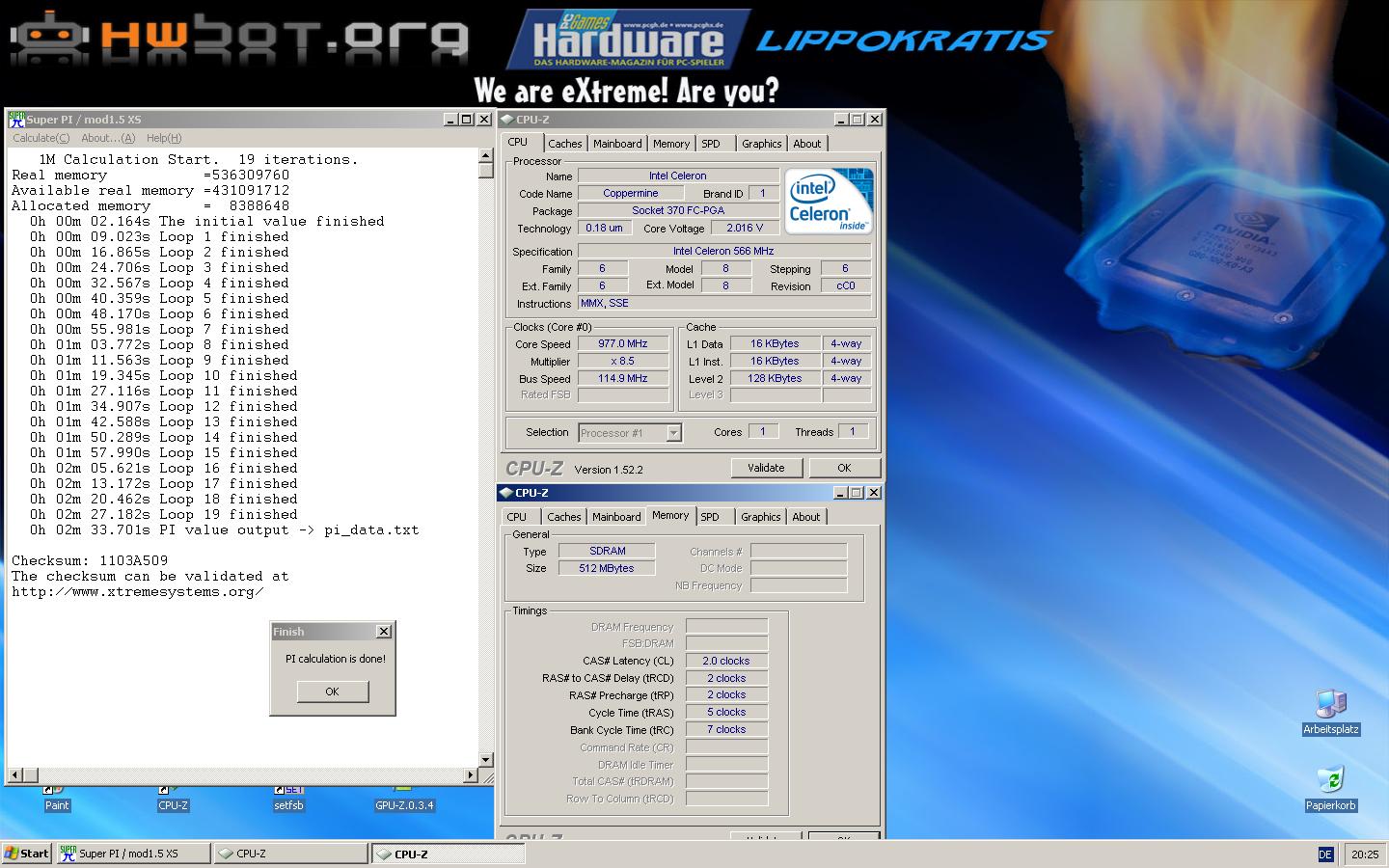Select About tab in lower CPU-Z window
This screenshot has height=868, width=1389.
806,517
